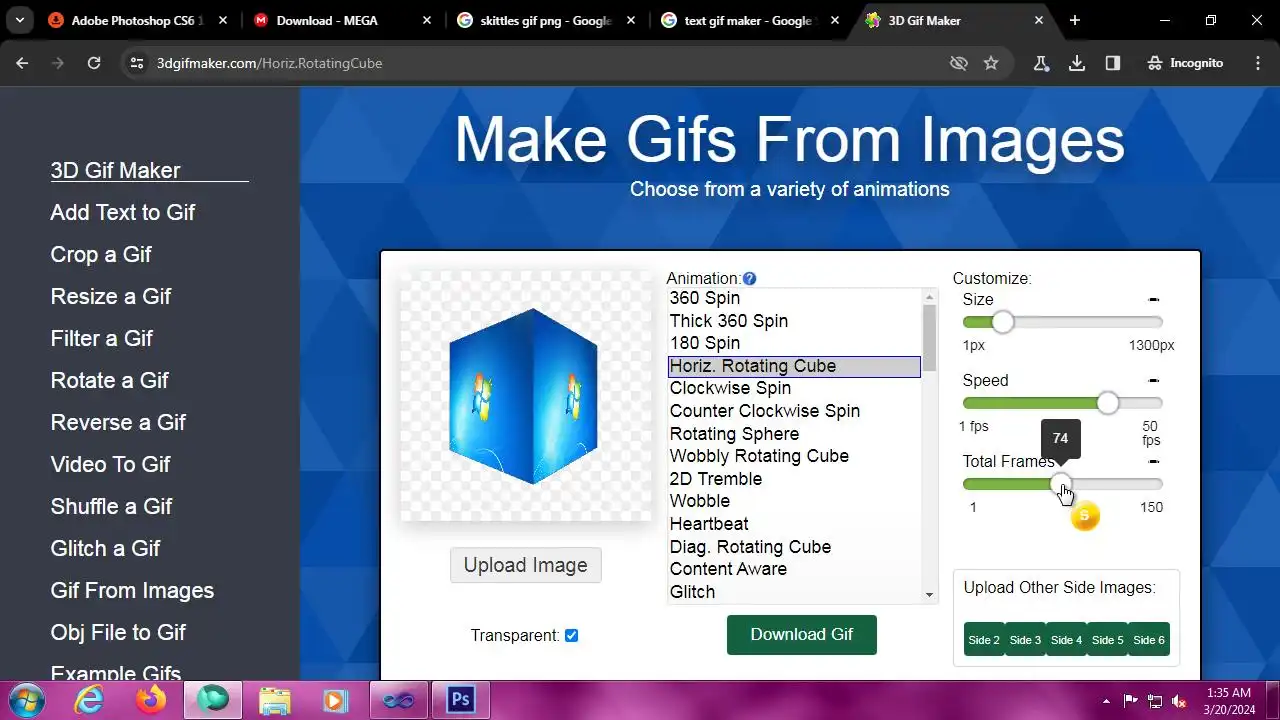This screenshot has height=720, width=1280.
Task: Open Add Text to Gif page
Action: pyautogui.click(x=122, y=212)
